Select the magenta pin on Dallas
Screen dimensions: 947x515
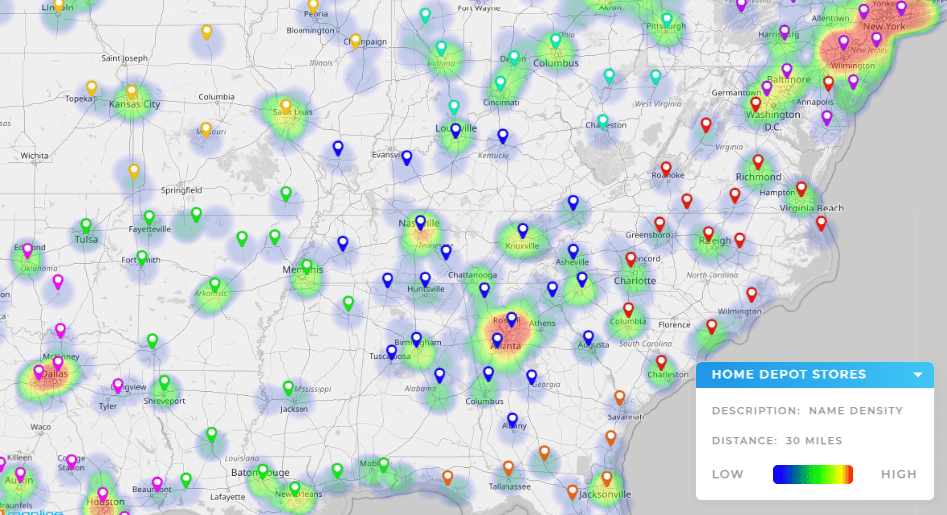point(40,372)
